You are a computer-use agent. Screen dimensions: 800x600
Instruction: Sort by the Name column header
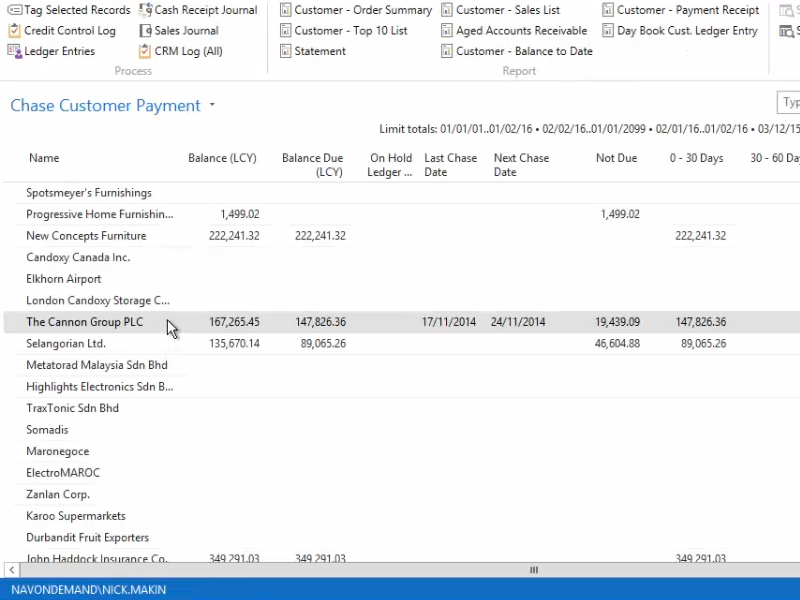tap(44, 158)
